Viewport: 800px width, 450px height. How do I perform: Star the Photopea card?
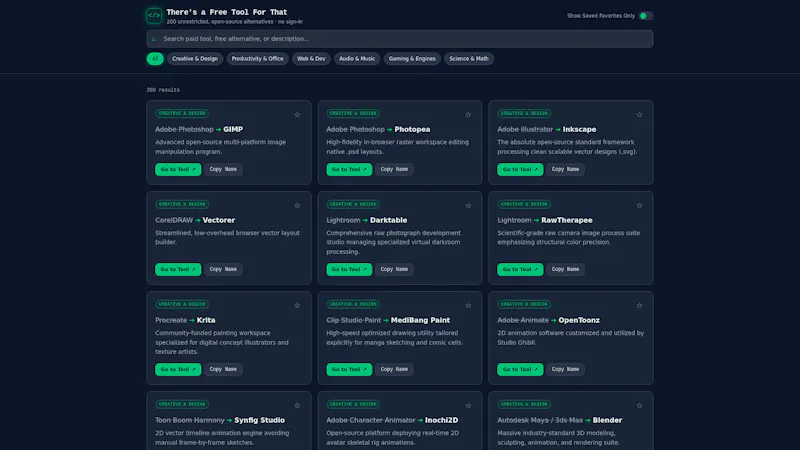point(468,115)
